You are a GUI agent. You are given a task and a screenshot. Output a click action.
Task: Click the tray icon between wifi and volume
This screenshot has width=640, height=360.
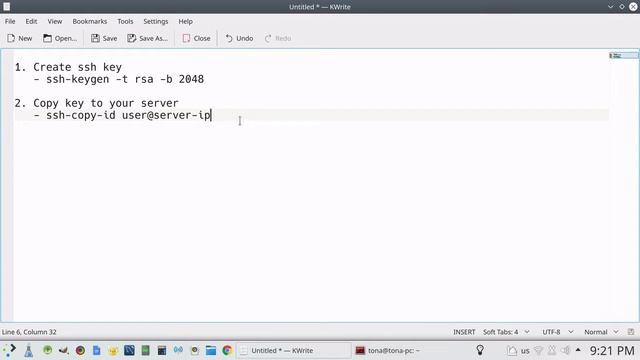[552, 350]
